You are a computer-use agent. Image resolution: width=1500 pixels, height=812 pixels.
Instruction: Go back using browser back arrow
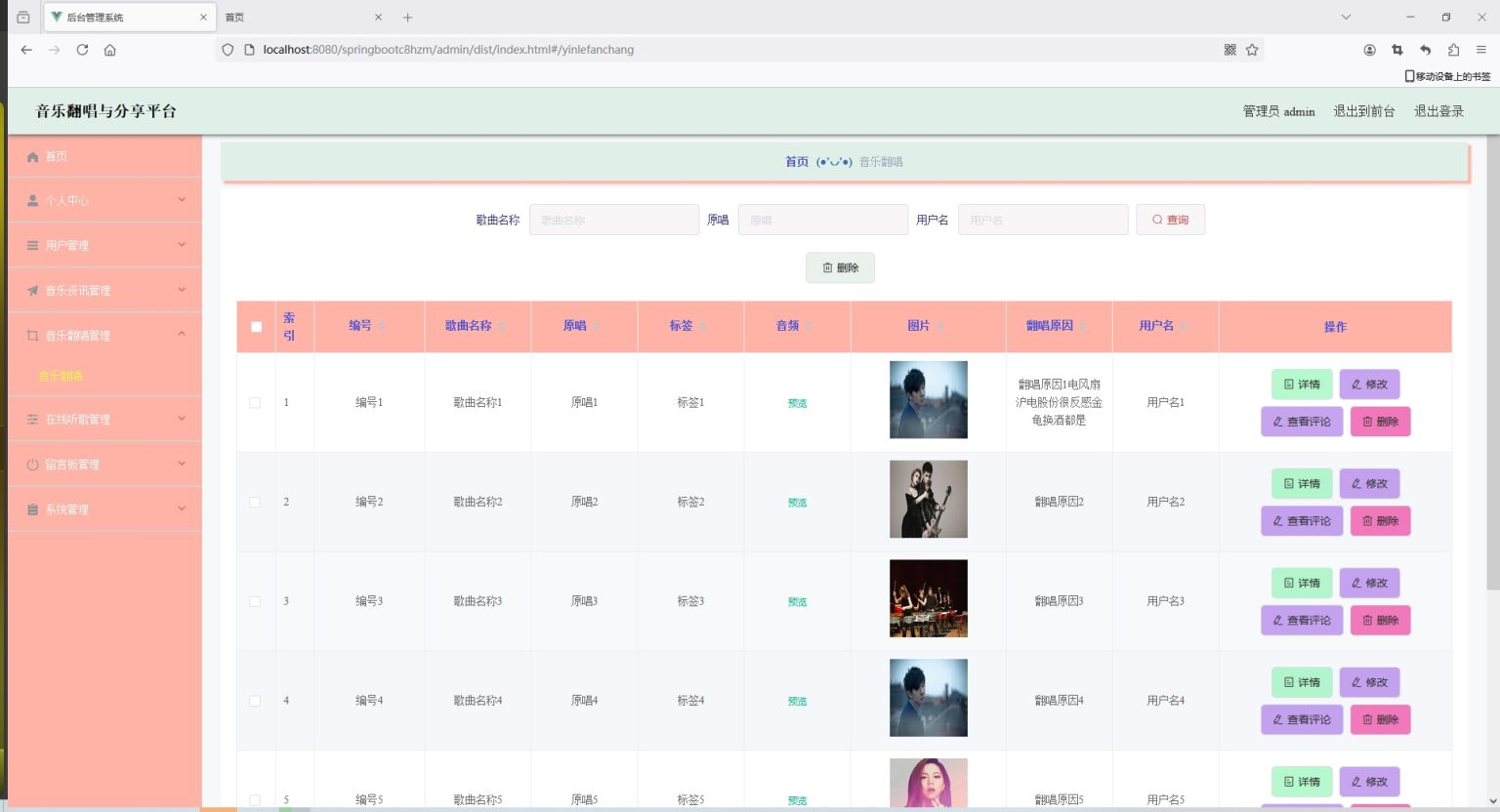(26, 50)
